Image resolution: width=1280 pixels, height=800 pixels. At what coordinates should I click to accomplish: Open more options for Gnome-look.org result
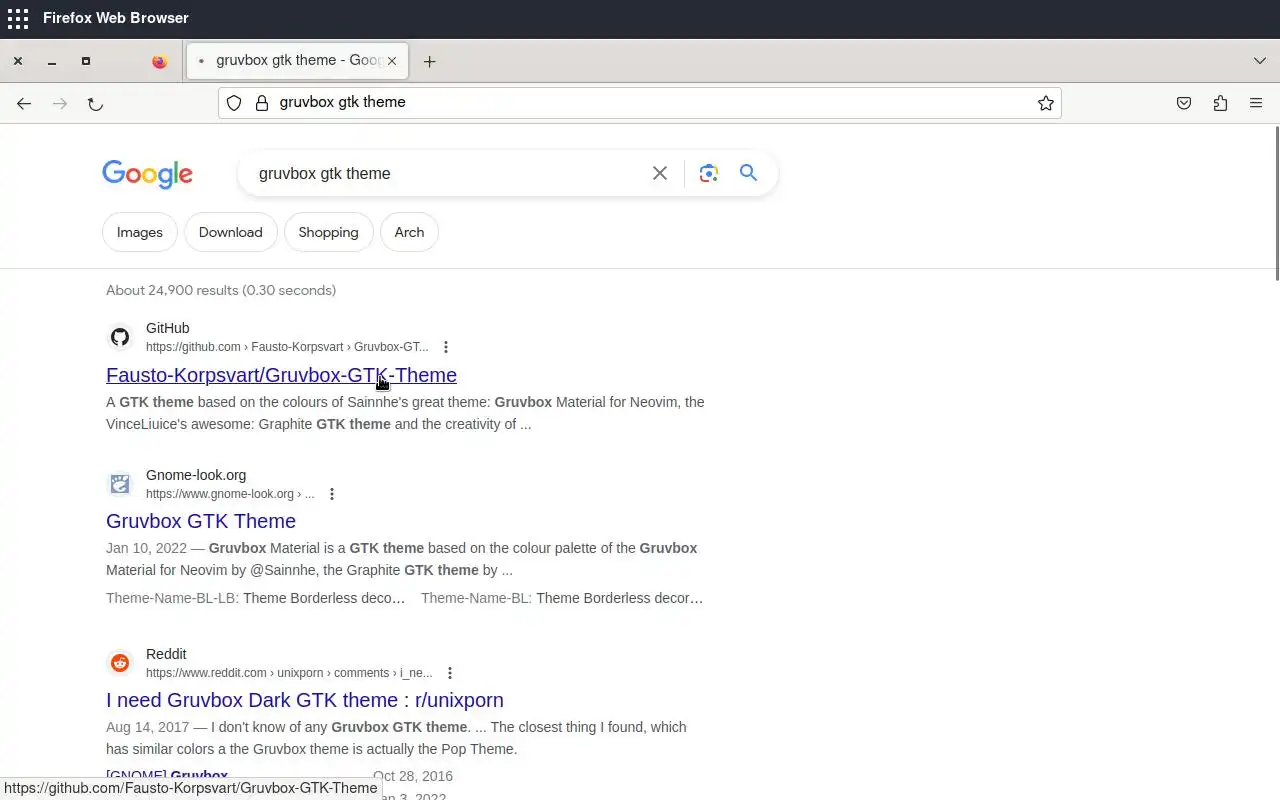[x=332, y=494]
